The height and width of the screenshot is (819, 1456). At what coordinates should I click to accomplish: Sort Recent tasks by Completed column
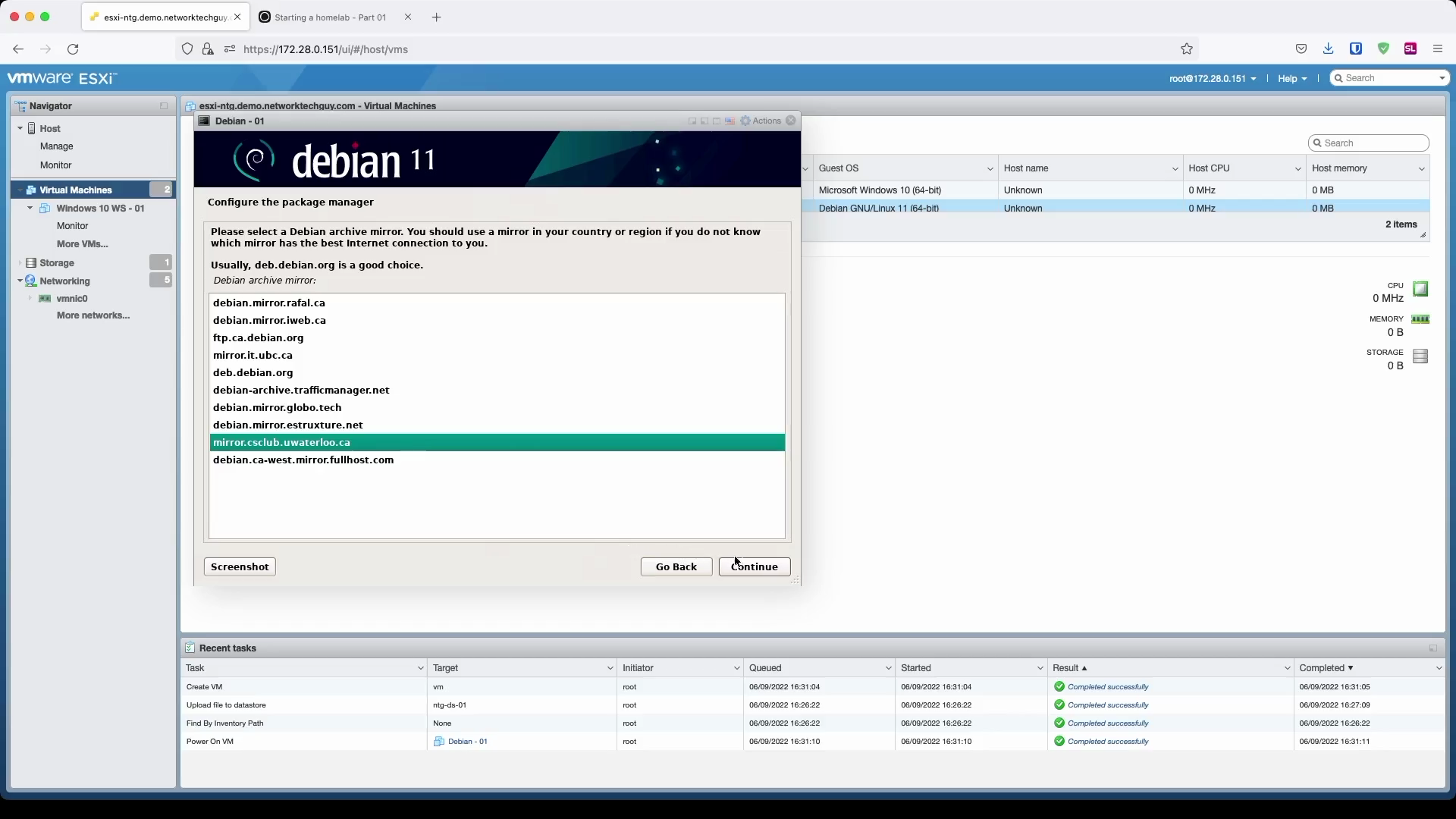[1326, 669]
